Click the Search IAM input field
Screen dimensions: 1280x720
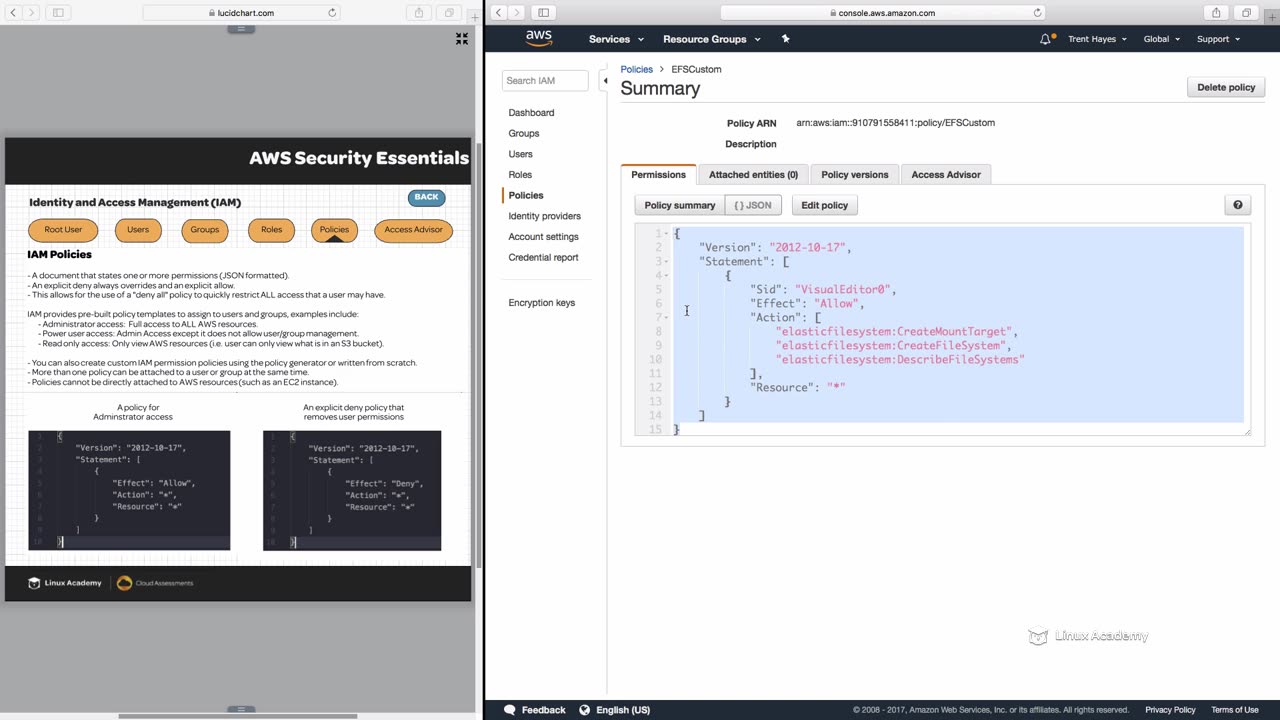(544, 80)
